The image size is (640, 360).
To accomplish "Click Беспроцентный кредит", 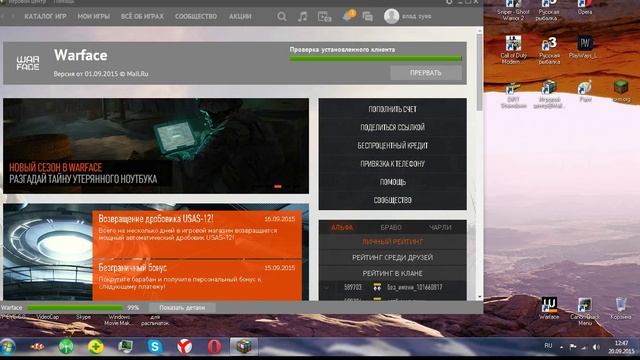I will 392,146.
